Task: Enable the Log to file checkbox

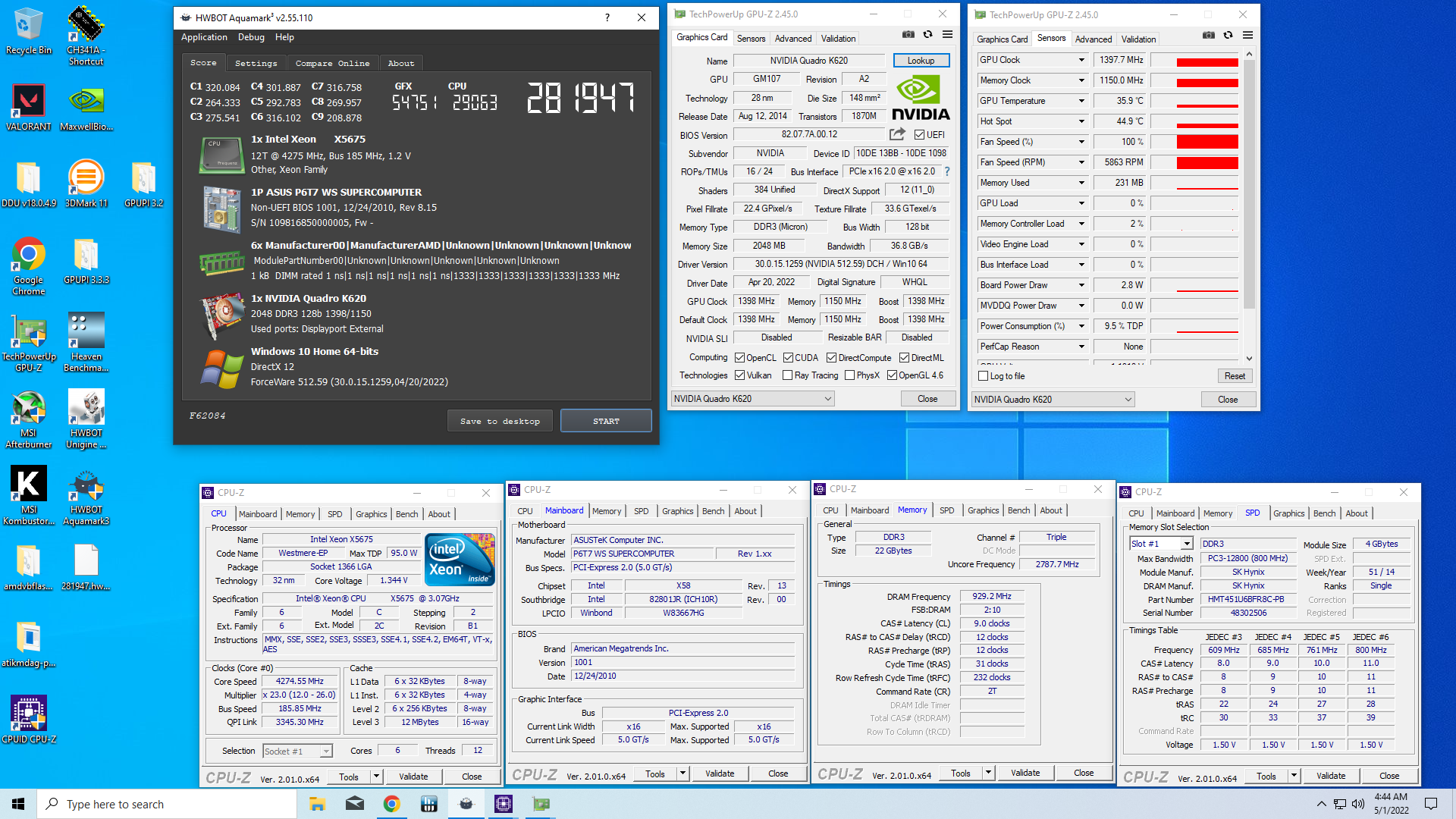Action: click(983, 376)
